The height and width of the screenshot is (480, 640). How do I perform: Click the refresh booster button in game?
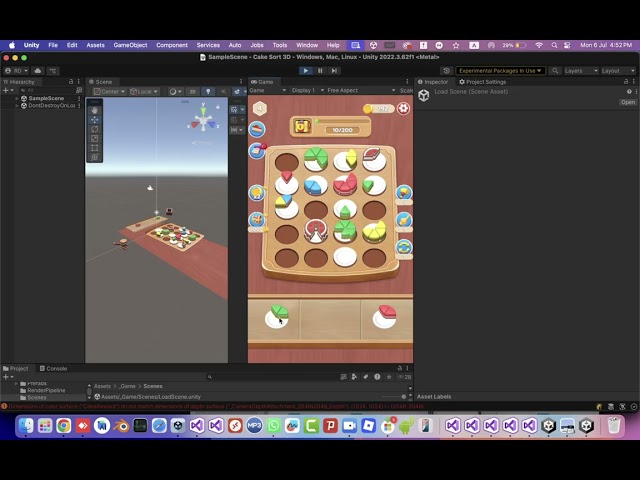(x=404, y=247)
